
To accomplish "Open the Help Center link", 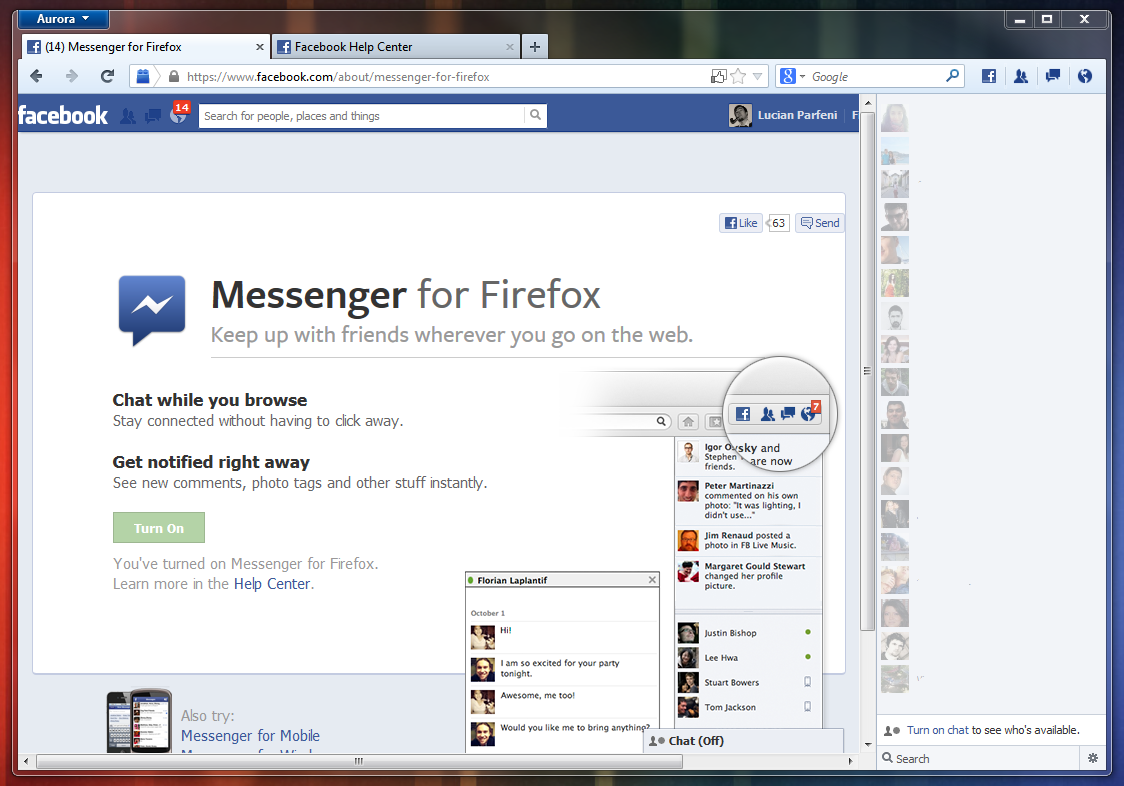I will click(271, 583).
